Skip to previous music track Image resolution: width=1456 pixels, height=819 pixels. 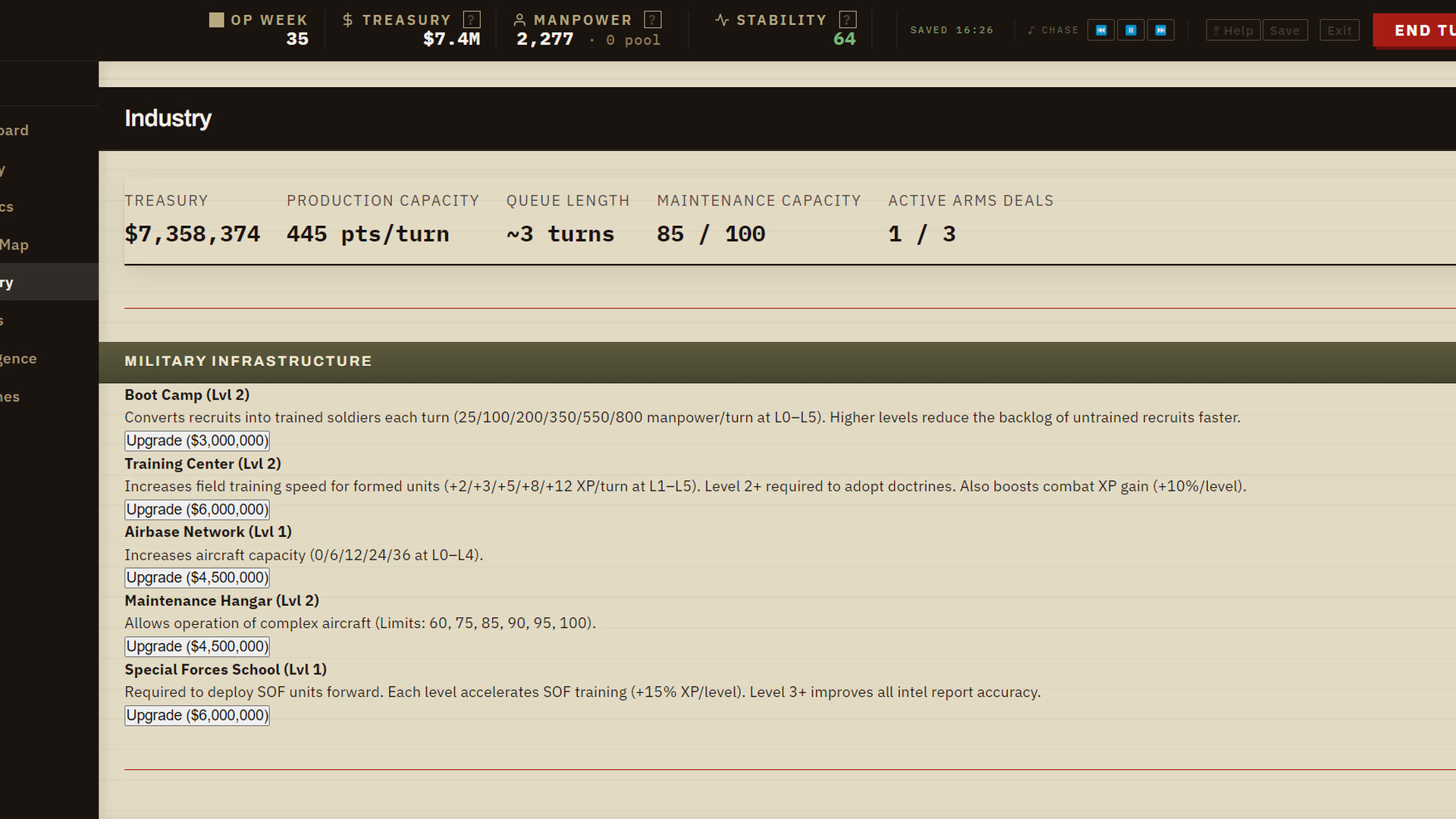(1101, 30)
